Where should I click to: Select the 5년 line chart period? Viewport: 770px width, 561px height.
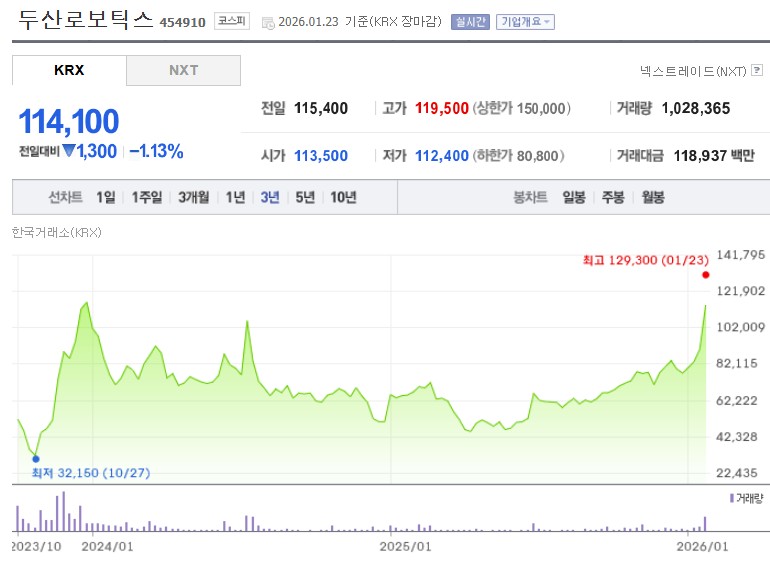(305, 197)
